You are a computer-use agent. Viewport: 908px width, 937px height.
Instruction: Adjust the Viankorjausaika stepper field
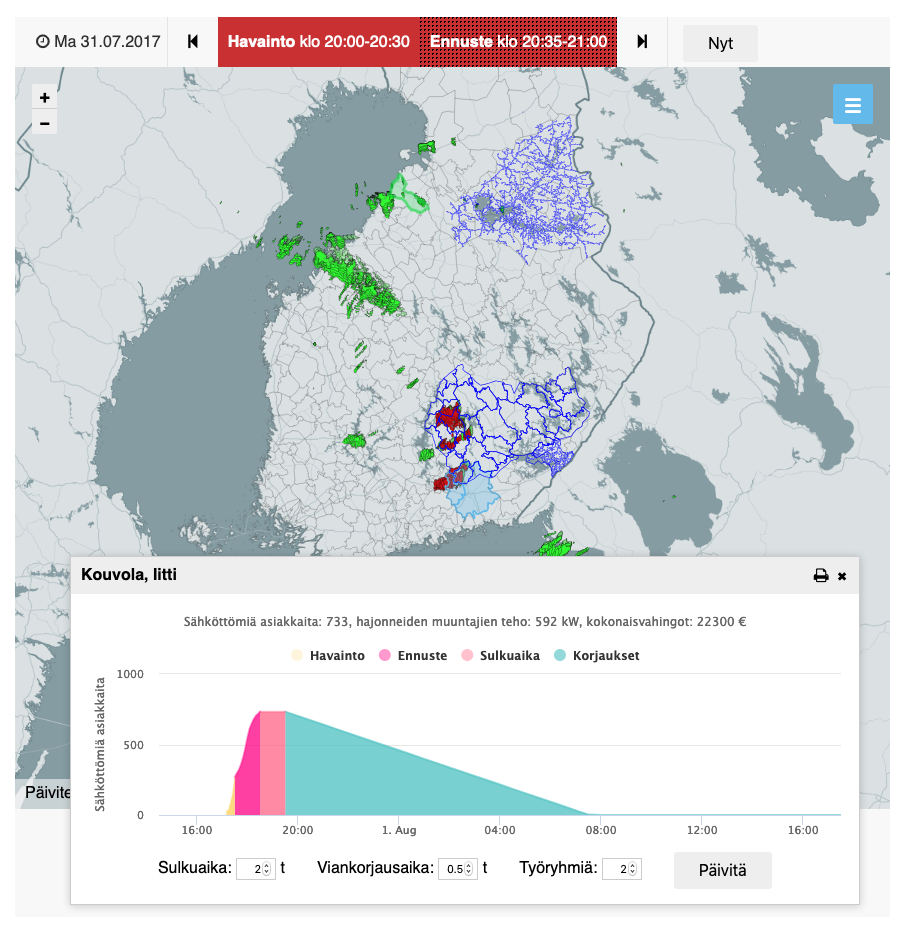[x=456, y=869]
